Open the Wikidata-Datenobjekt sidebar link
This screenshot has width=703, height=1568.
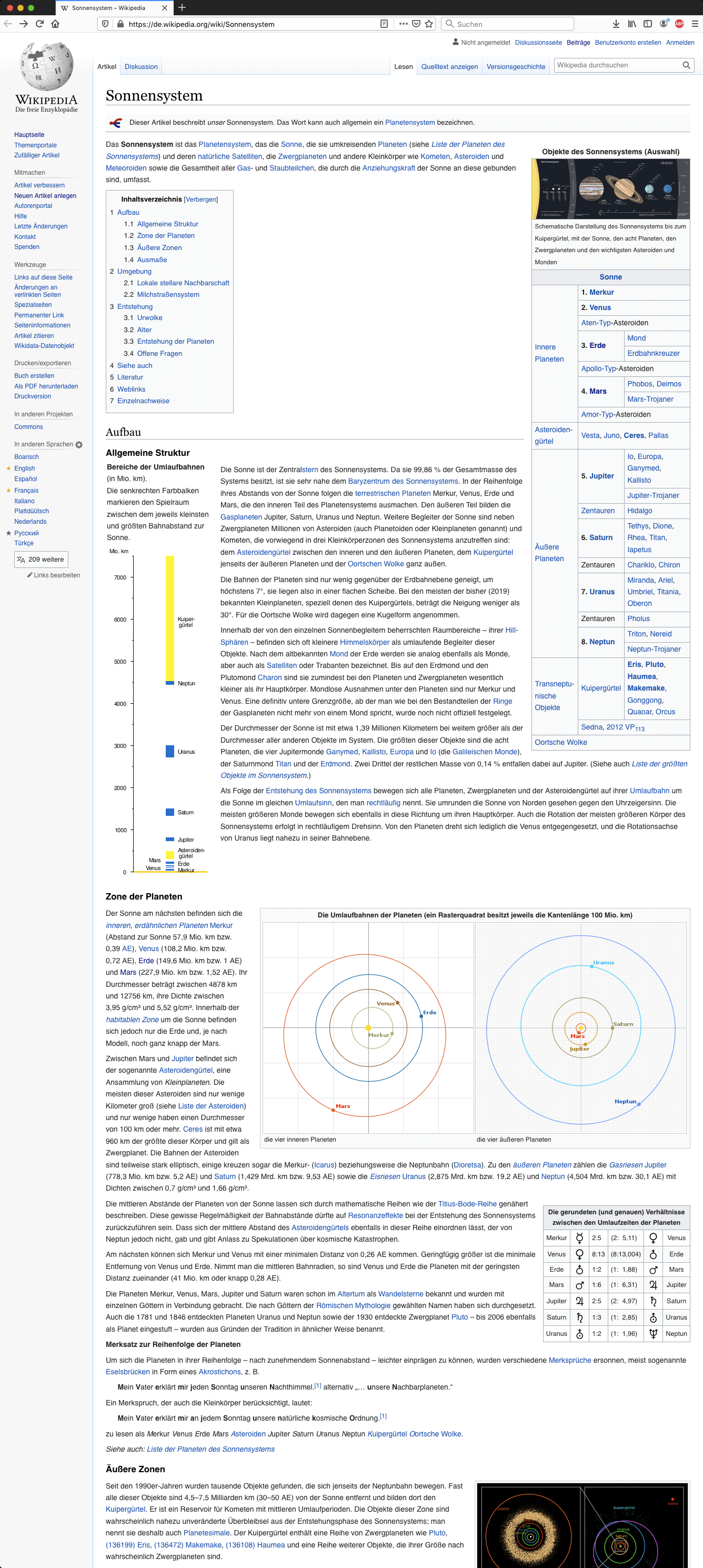pos(44,346)
